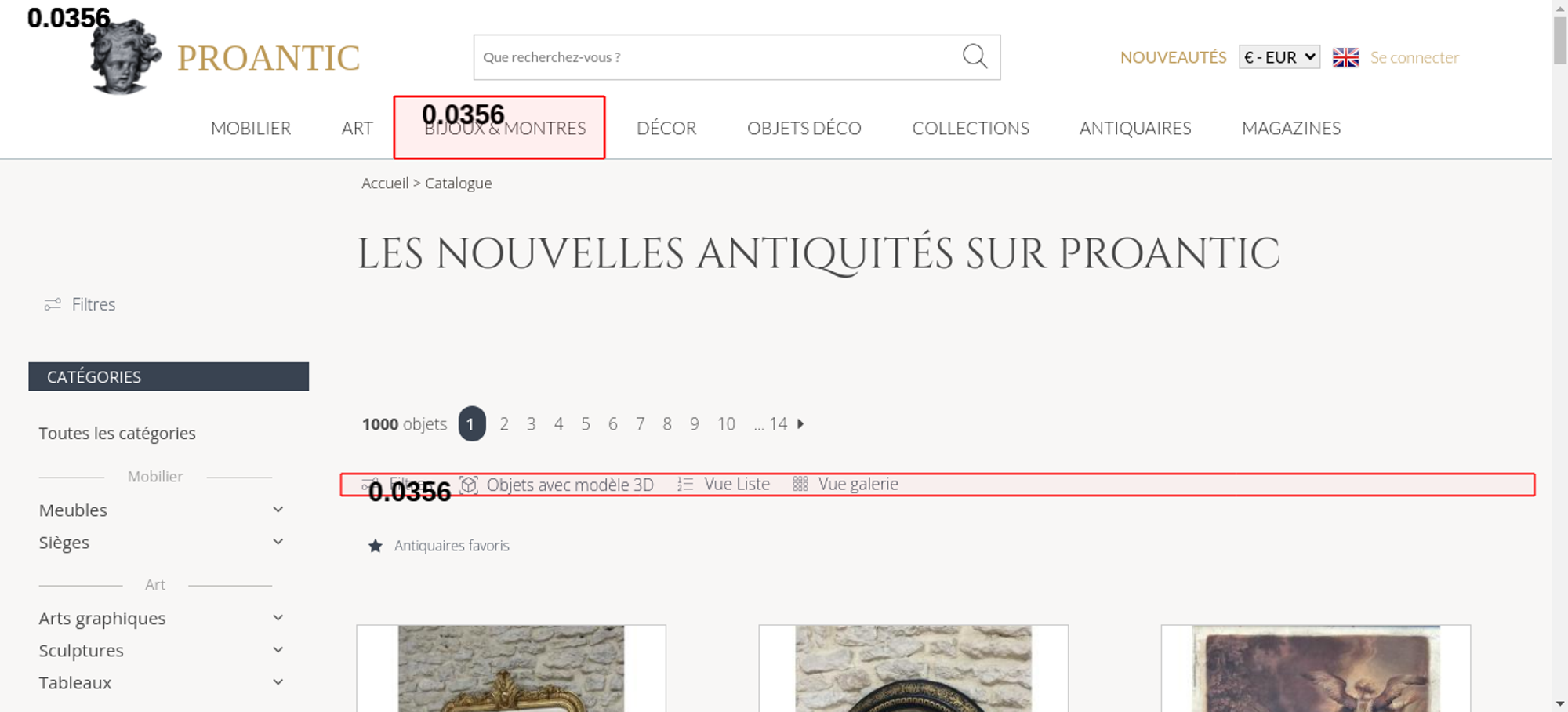Go to page 5 of results
This screenshot has width=1568, height=712.
586,424
